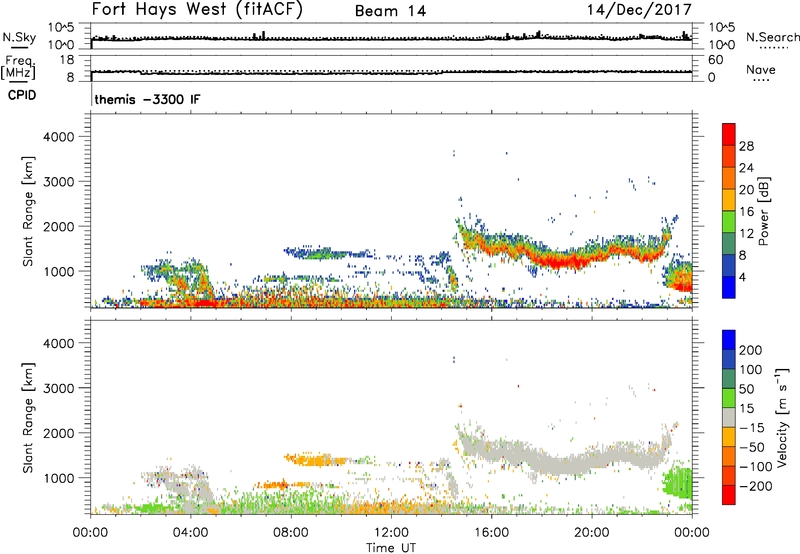
Task: Click the "N.Sky" legend label
Action: [x=19, y=37]
